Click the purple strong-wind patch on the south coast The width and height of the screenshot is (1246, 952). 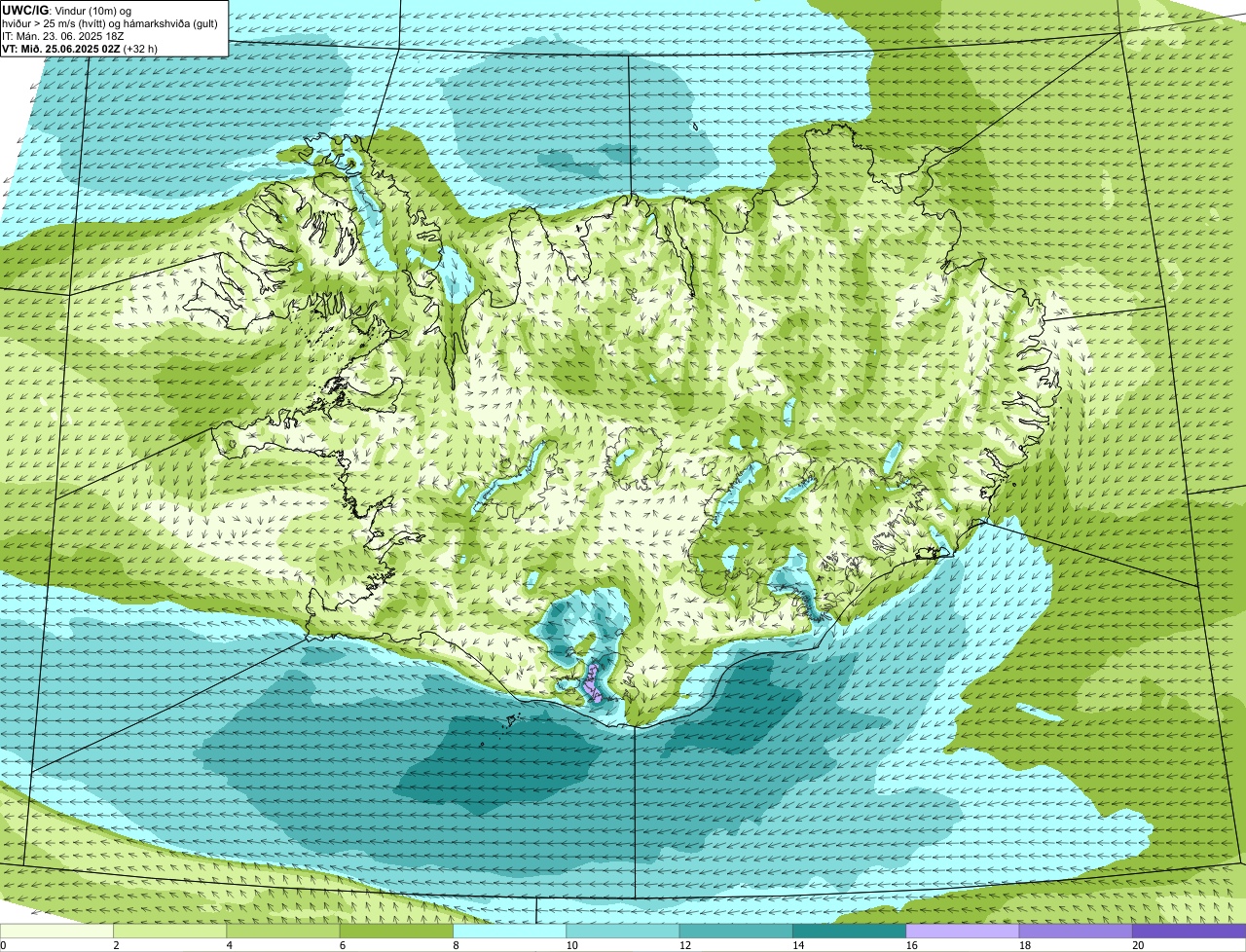(592, 682)
